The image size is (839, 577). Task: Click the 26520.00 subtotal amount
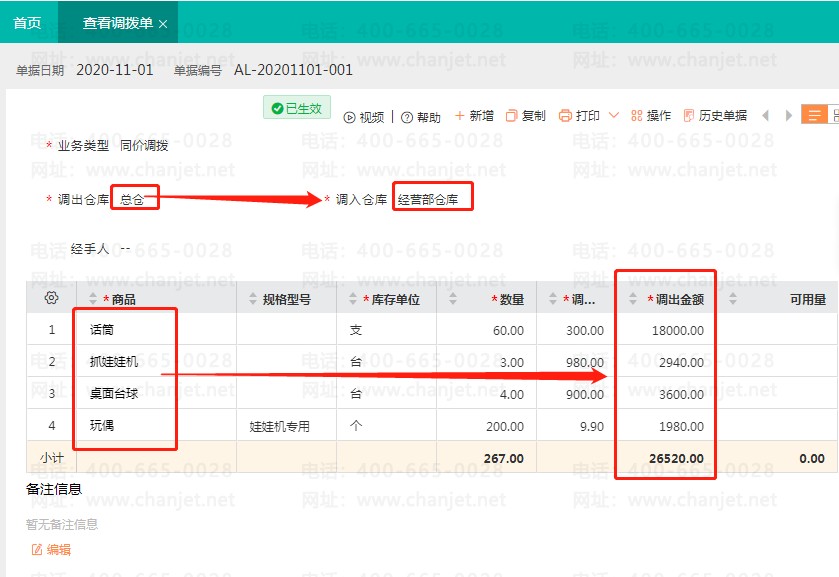[x=676, y=459]
